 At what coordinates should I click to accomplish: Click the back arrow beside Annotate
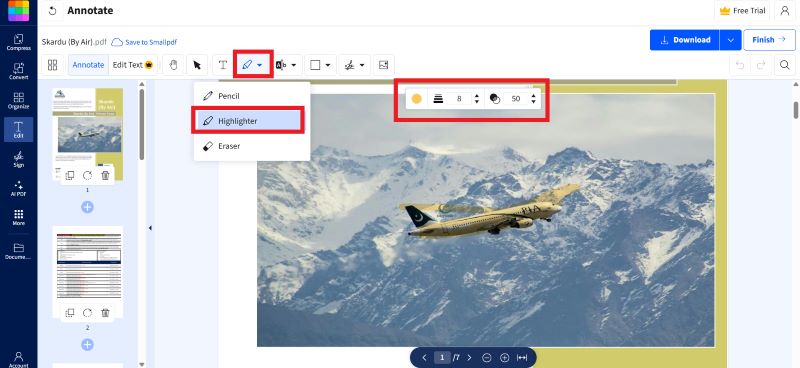[x=52, y=11]
